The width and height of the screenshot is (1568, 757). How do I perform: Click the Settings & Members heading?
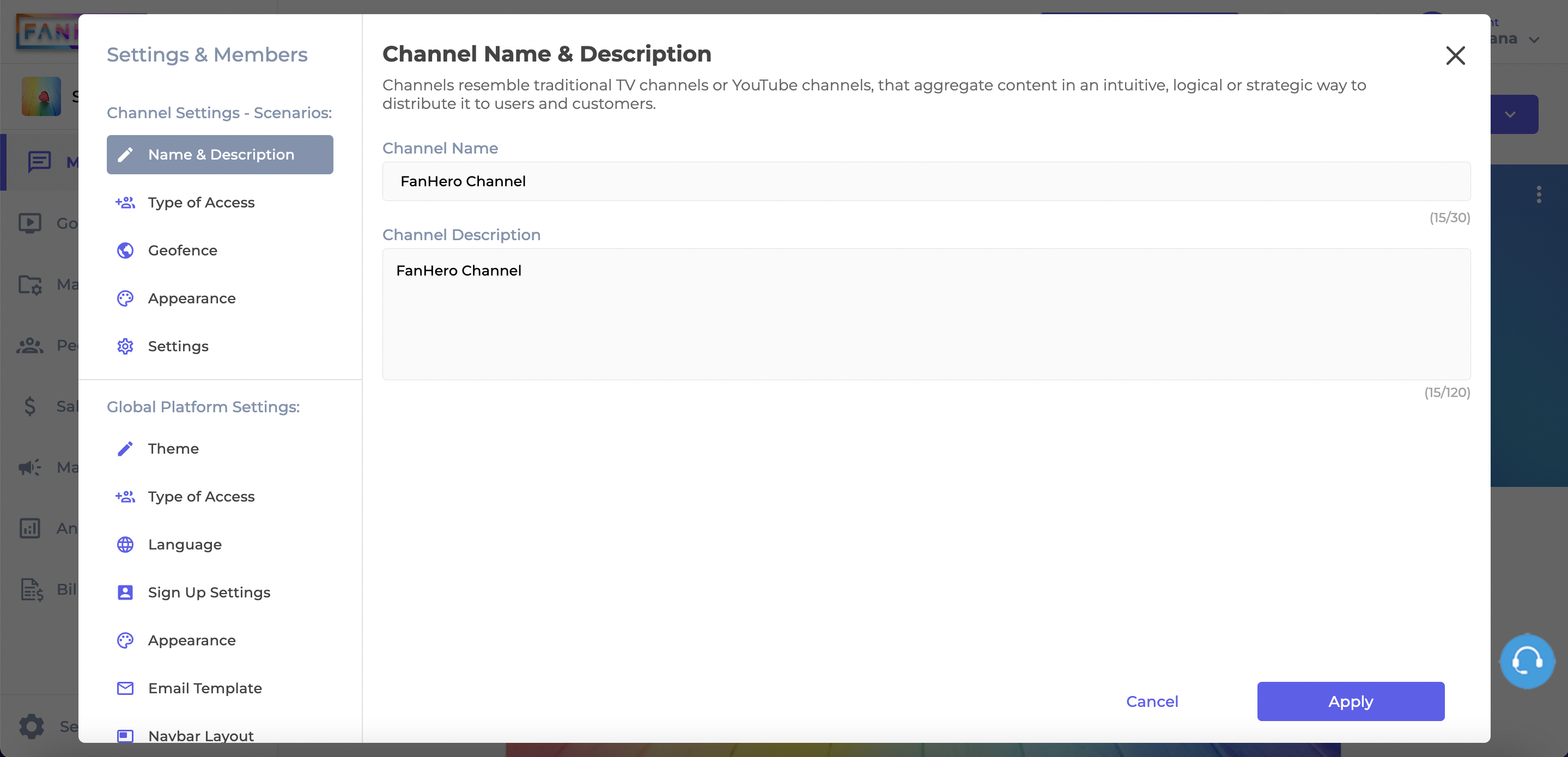pyautogui.click(x=207, y=55)
